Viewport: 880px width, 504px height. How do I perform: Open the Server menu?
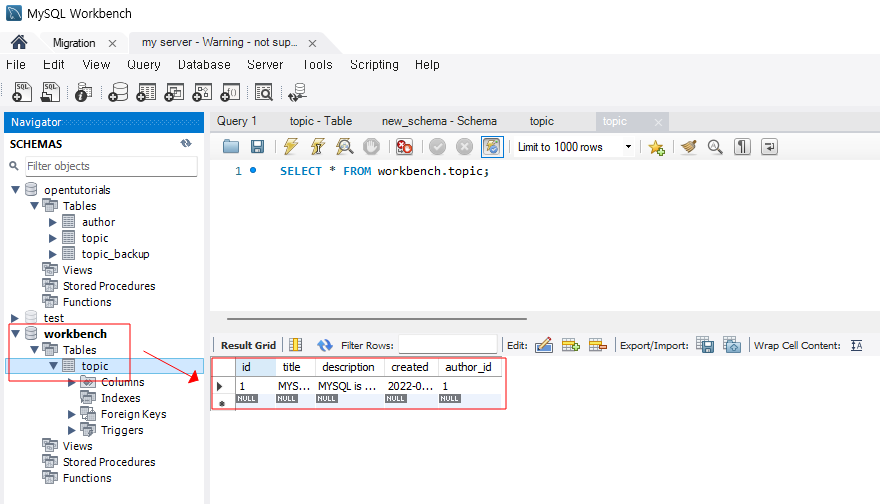[265, 65]
